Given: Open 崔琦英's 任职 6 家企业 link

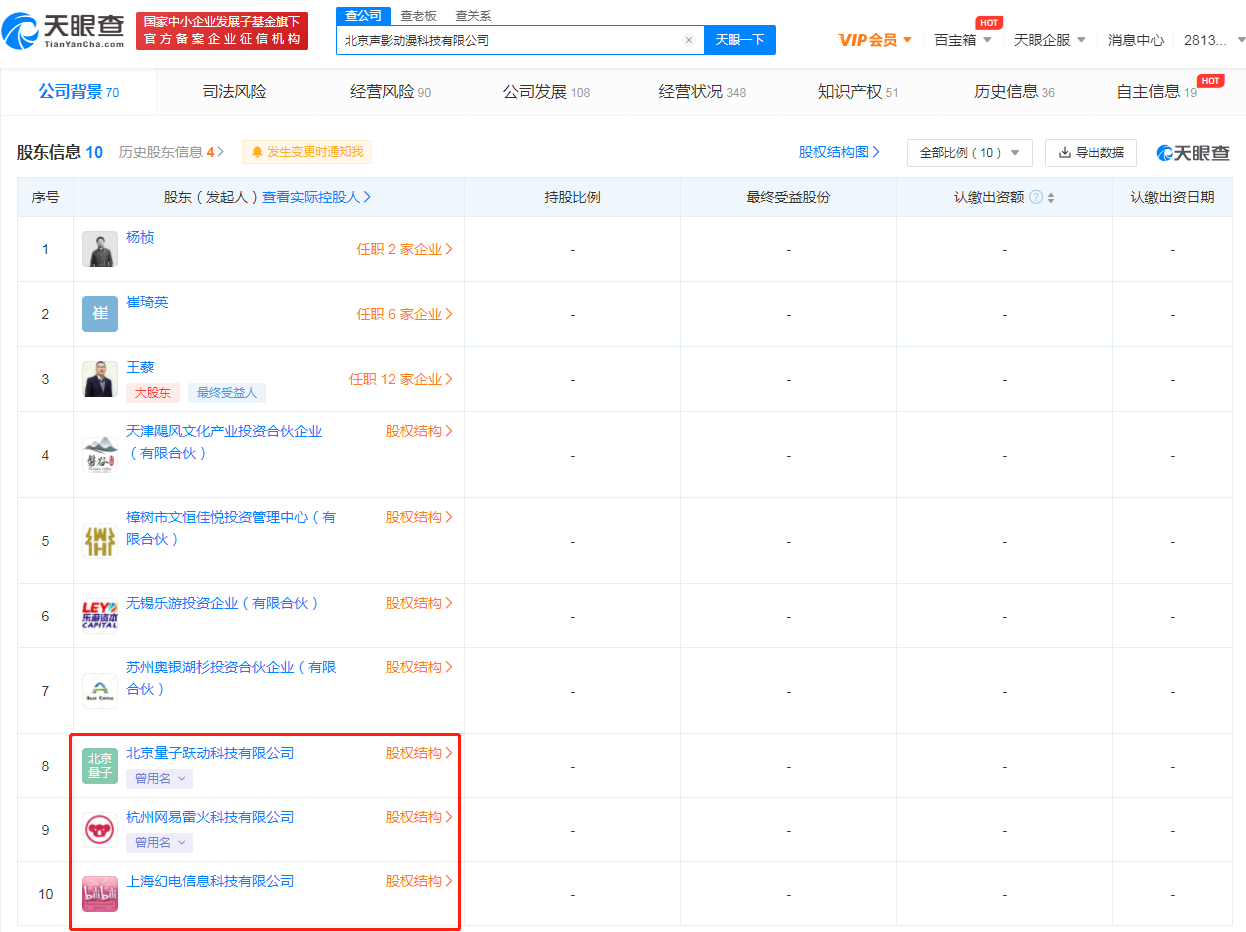Looking at the screenshot, I should (405, 314).
